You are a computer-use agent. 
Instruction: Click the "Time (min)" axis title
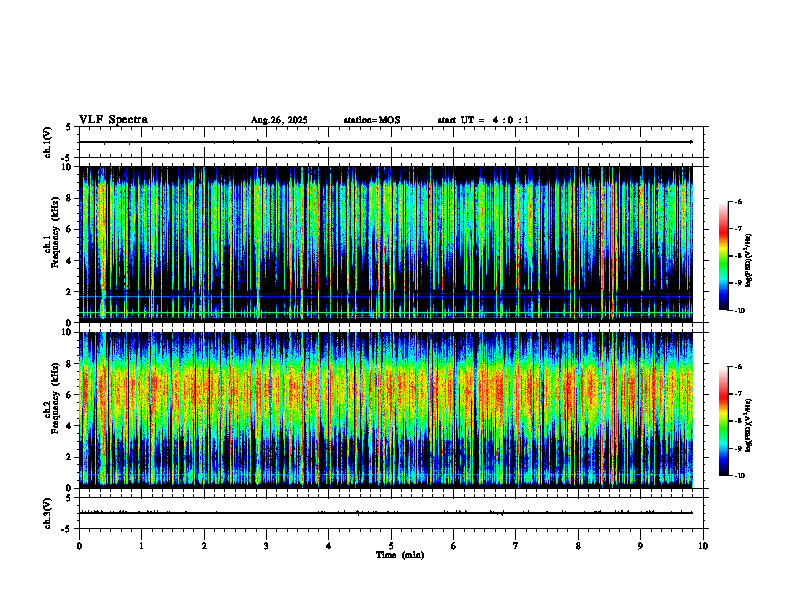(400, 555)
